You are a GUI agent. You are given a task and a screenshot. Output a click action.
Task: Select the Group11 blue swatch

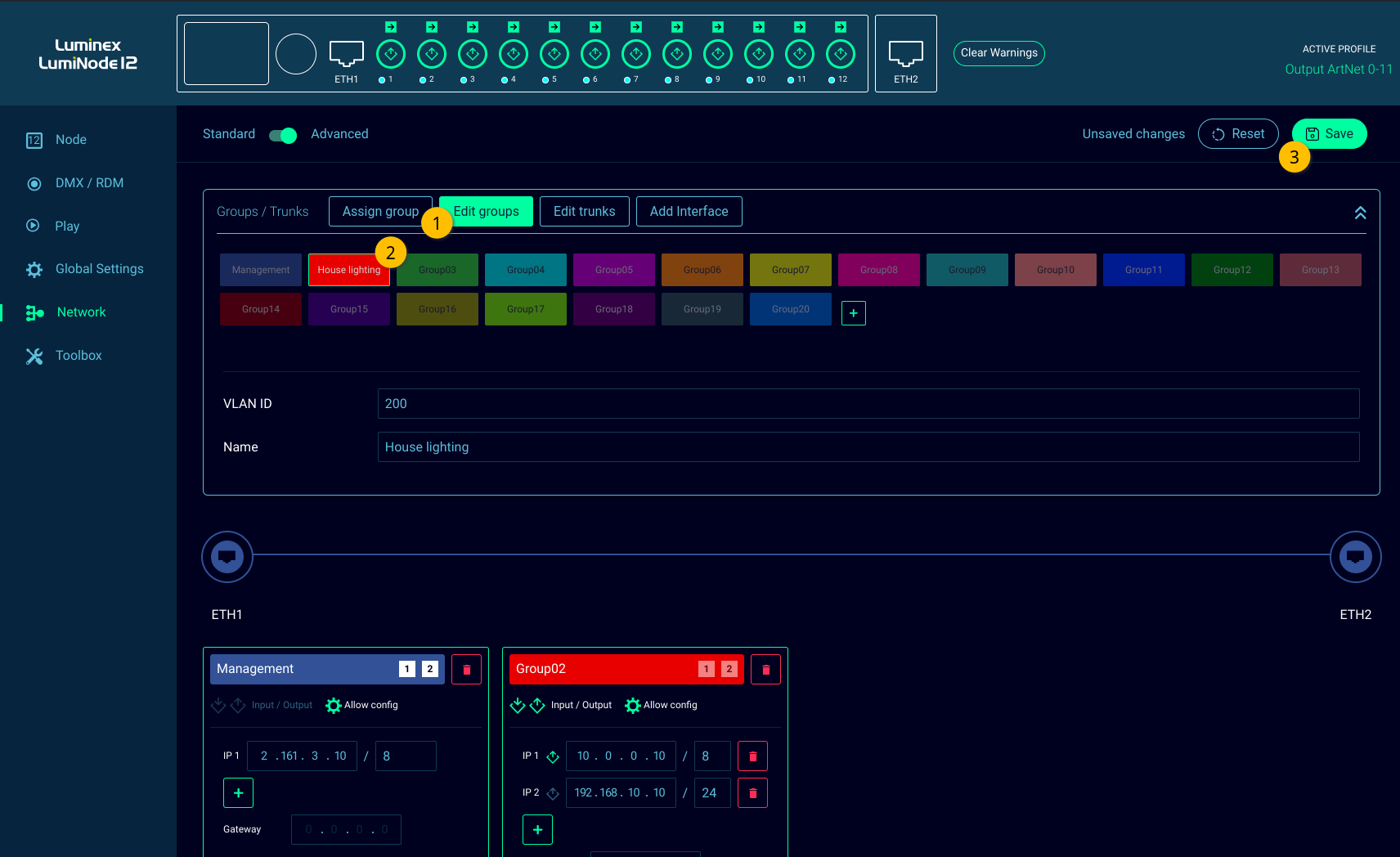(x=1143, y=270)
